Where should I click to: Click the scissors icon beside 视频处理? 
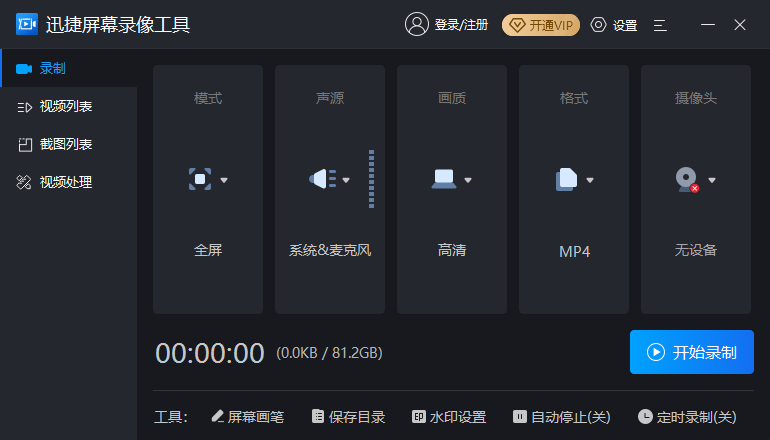click(24, 182)
